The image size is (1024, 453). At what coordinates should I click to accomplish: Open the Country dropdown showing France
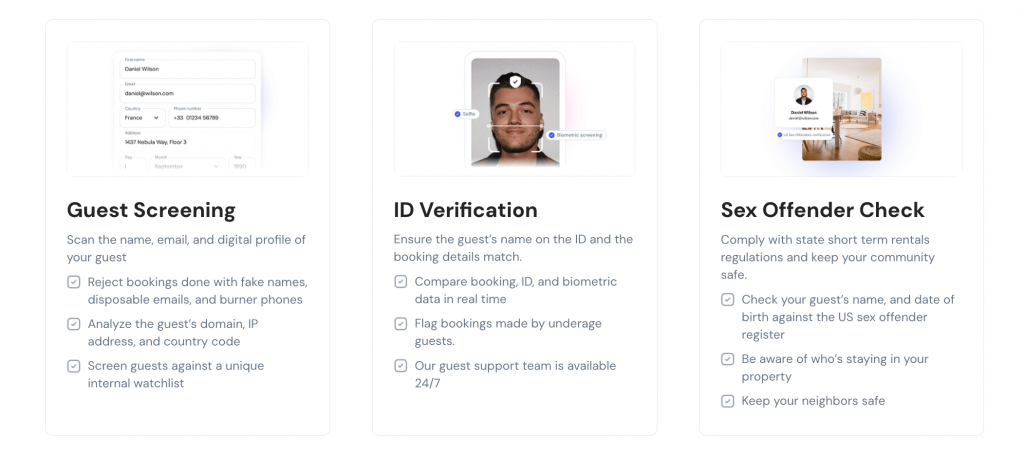pos(143,117)
